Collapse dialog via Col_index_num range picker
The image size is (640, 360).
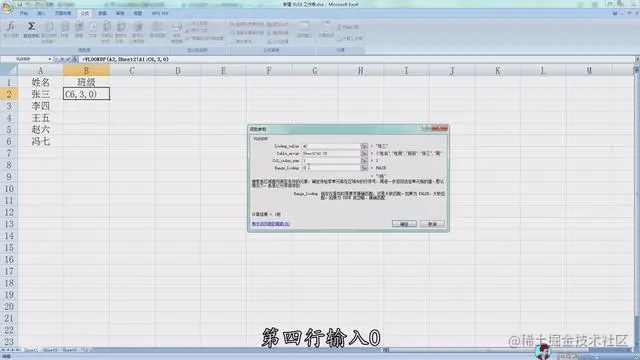tap(364, 161)
